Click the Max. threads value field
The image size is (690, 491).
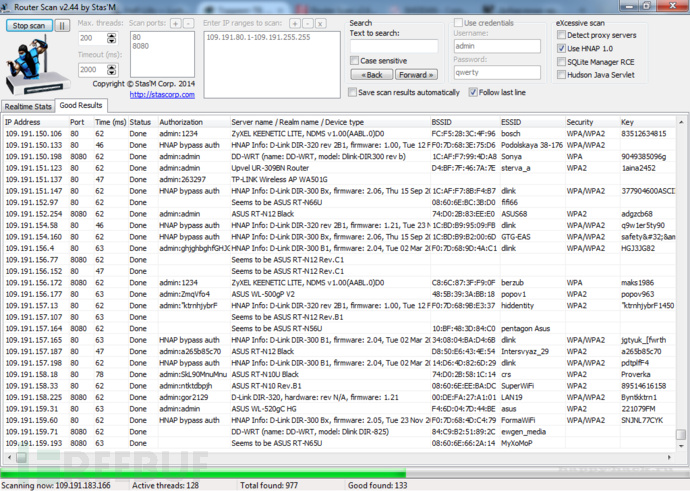(92, 38)
